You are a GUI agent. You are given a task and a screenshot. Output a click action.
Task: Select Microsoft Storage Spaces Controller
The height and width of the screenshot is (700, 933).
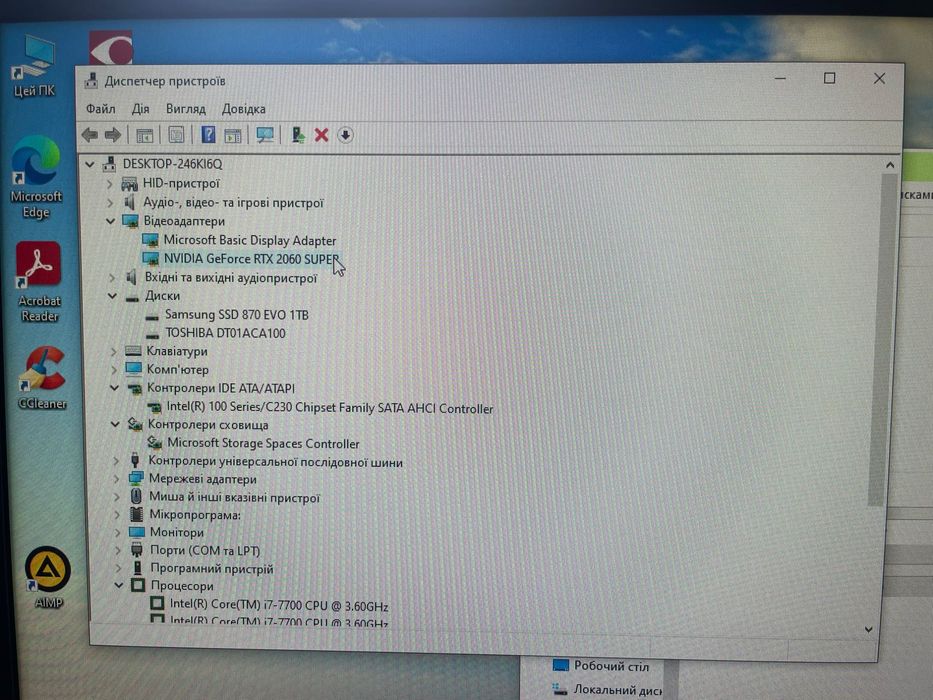[263, 443]
